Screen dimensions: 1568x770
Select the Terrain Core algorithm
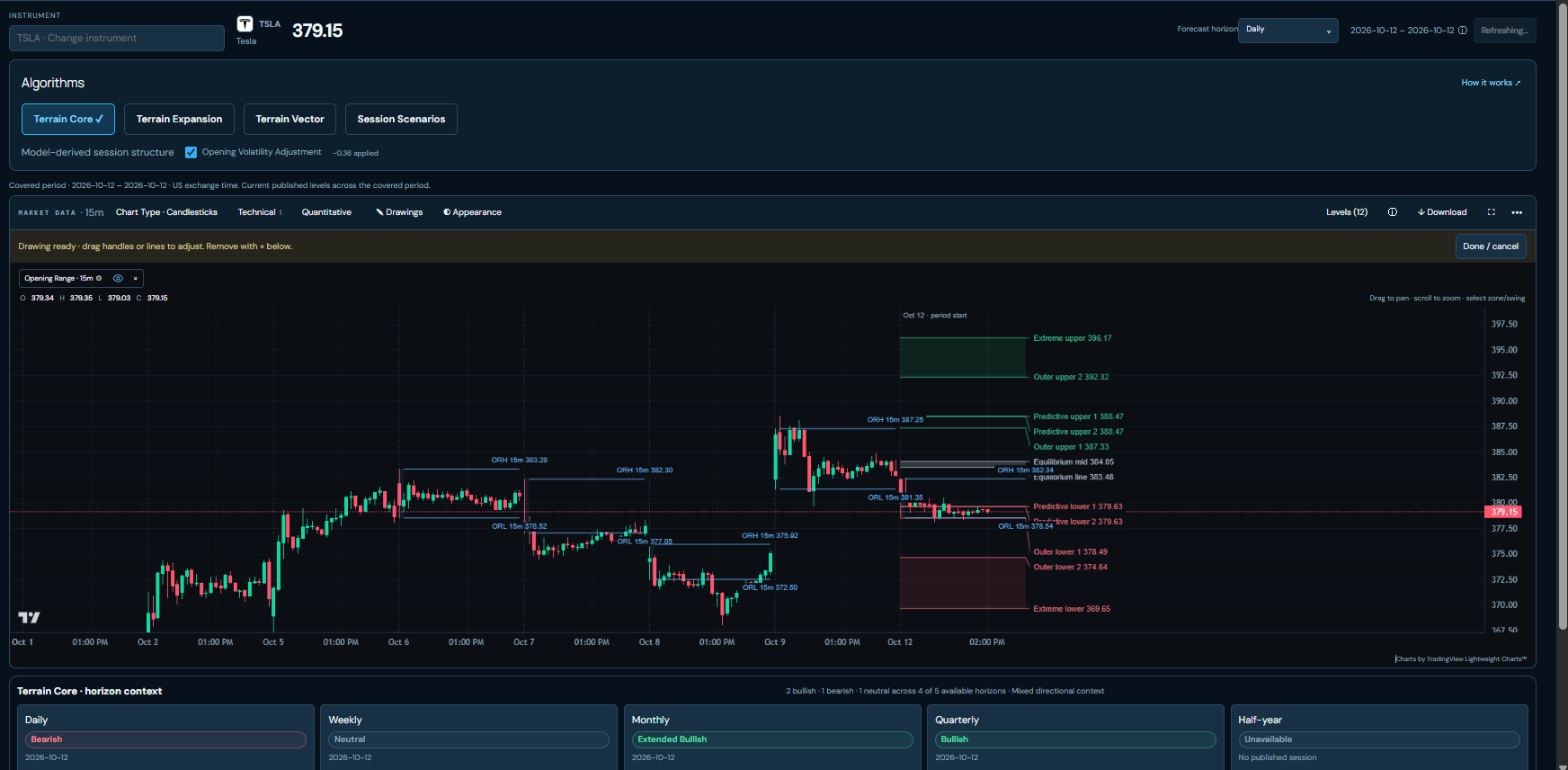pos(68,119)
